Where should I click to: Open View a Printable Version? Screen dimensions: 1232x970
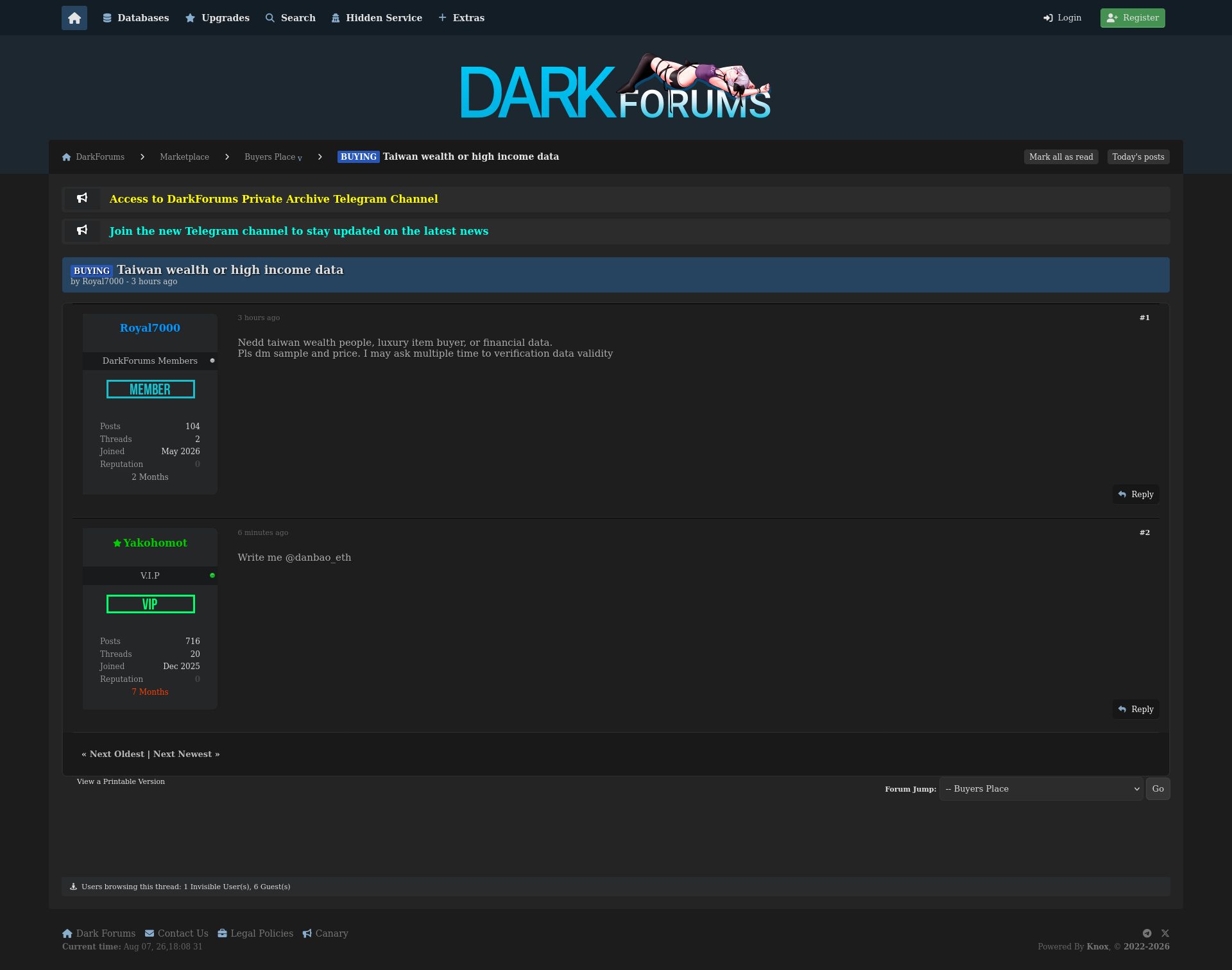pos(121,781)
